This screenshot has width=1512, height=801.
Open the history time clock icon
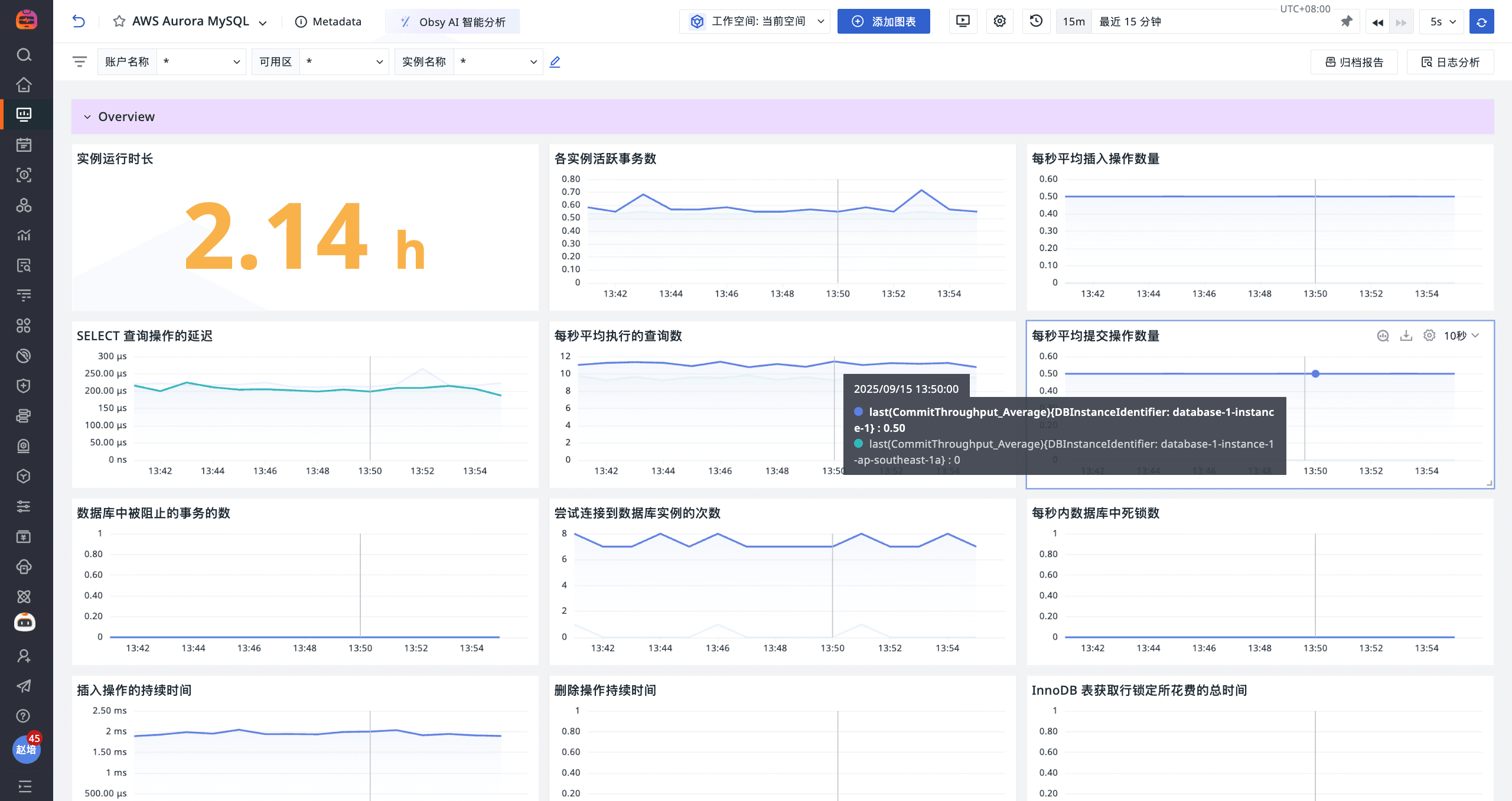pyautogui.click(x=1036, y=22)
